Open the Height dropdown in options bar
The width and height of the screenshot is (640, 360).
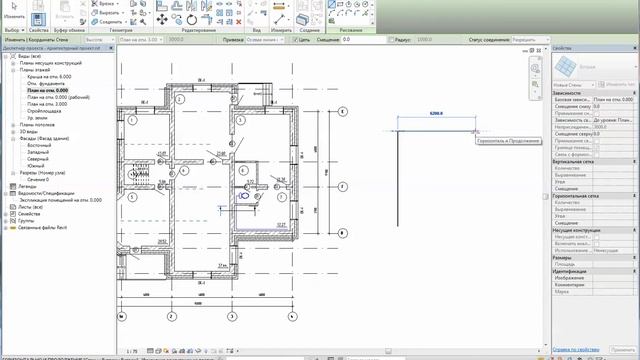tap(100, 40)
